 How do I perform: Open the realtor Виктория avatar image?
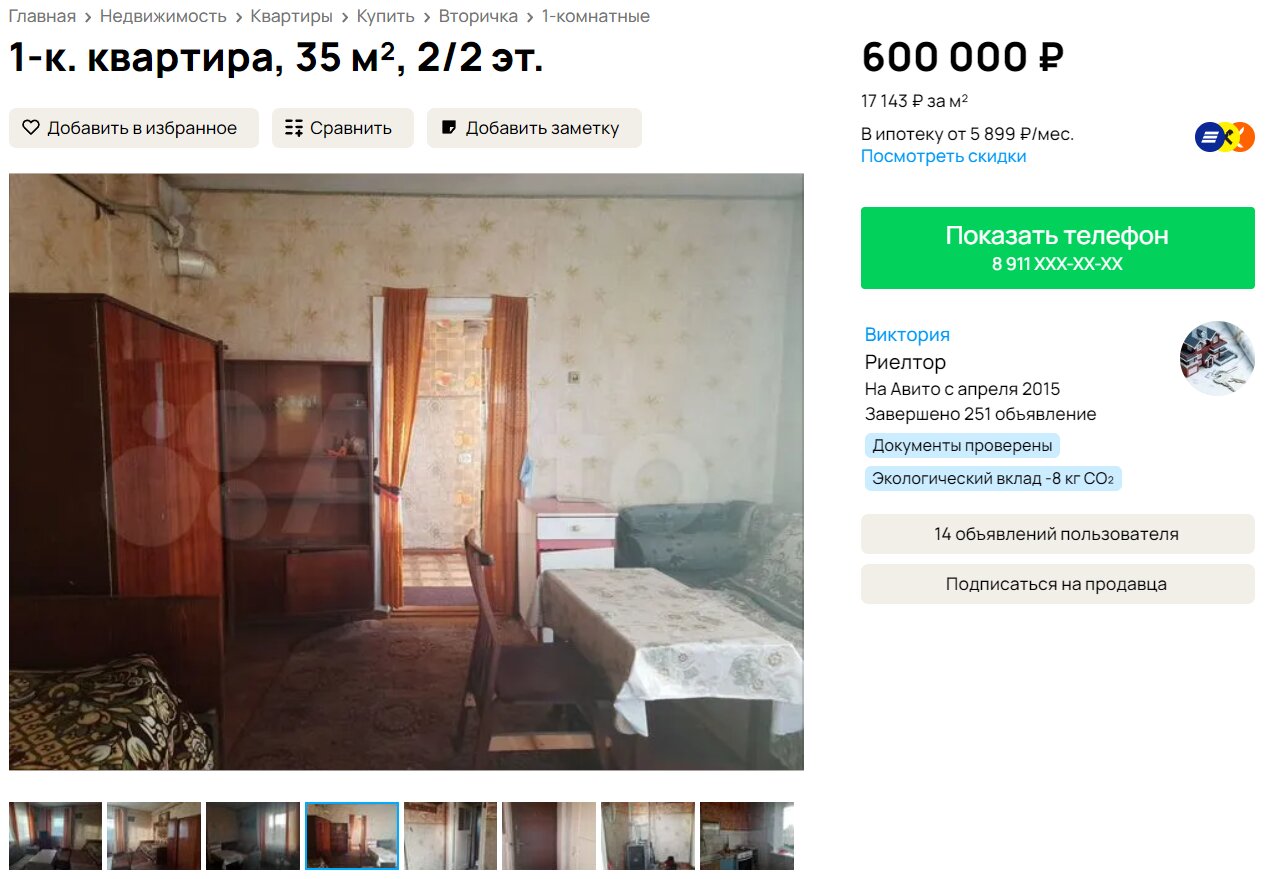point(1217,358)
